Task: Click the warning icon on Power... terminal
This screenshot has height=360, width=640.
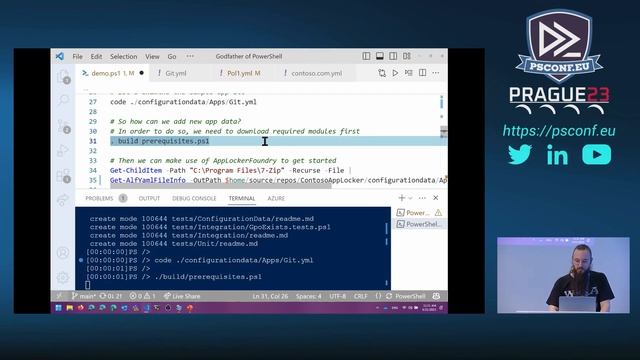Action: click(x=438, y=213)
